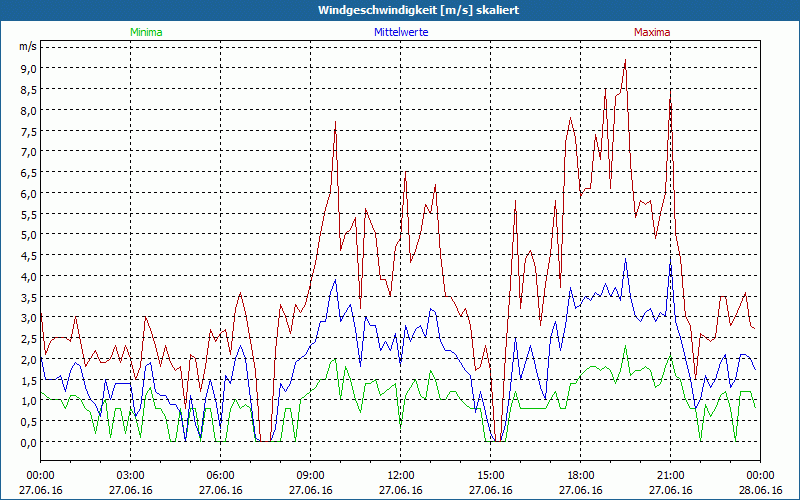Click the red Maxima peak above 9,0
This screenshot has width=800, height=500.
point(625,60)
